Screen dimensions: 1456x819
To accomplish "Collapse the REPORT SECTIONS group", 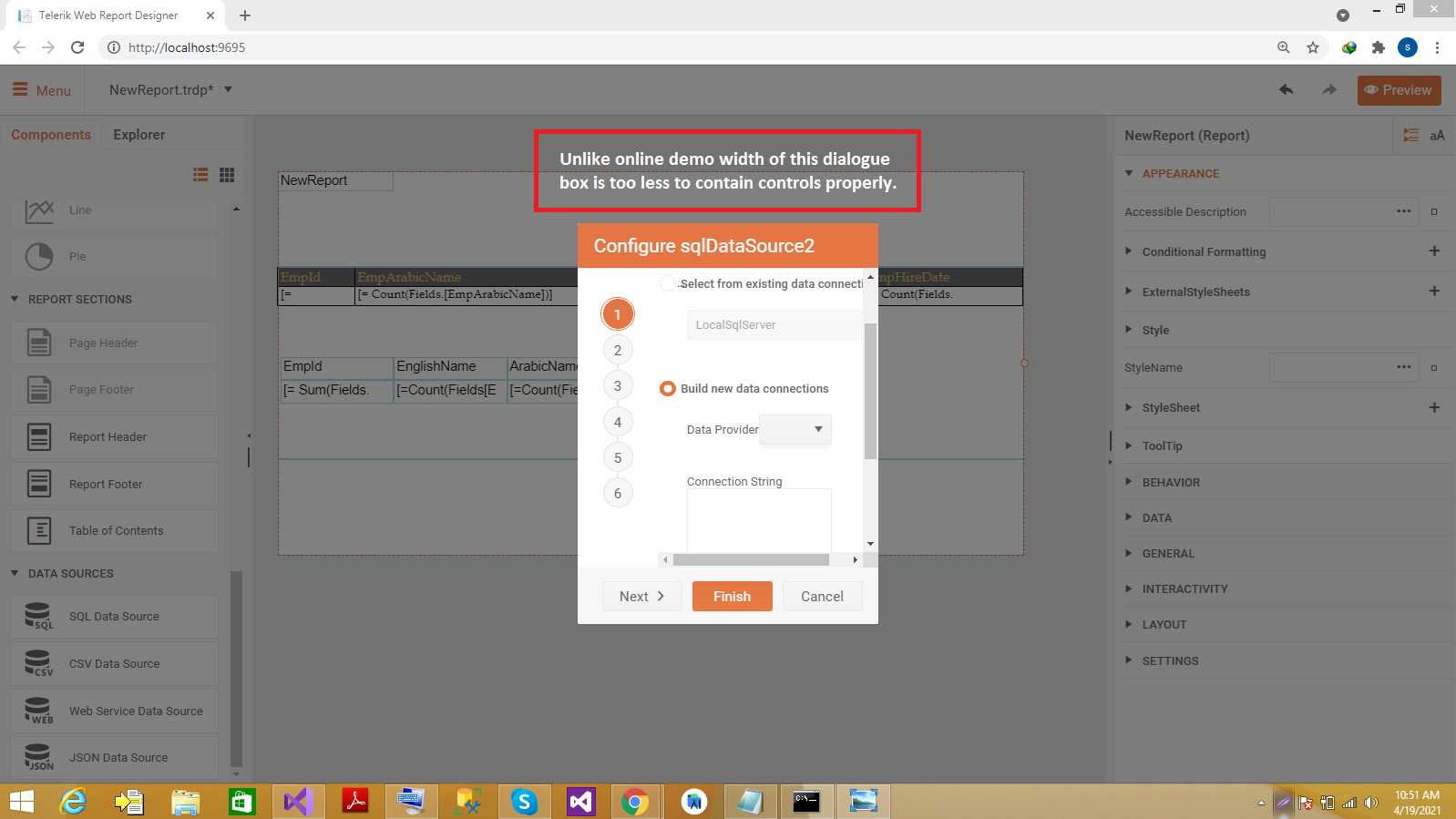I will [x=15, y=299].
